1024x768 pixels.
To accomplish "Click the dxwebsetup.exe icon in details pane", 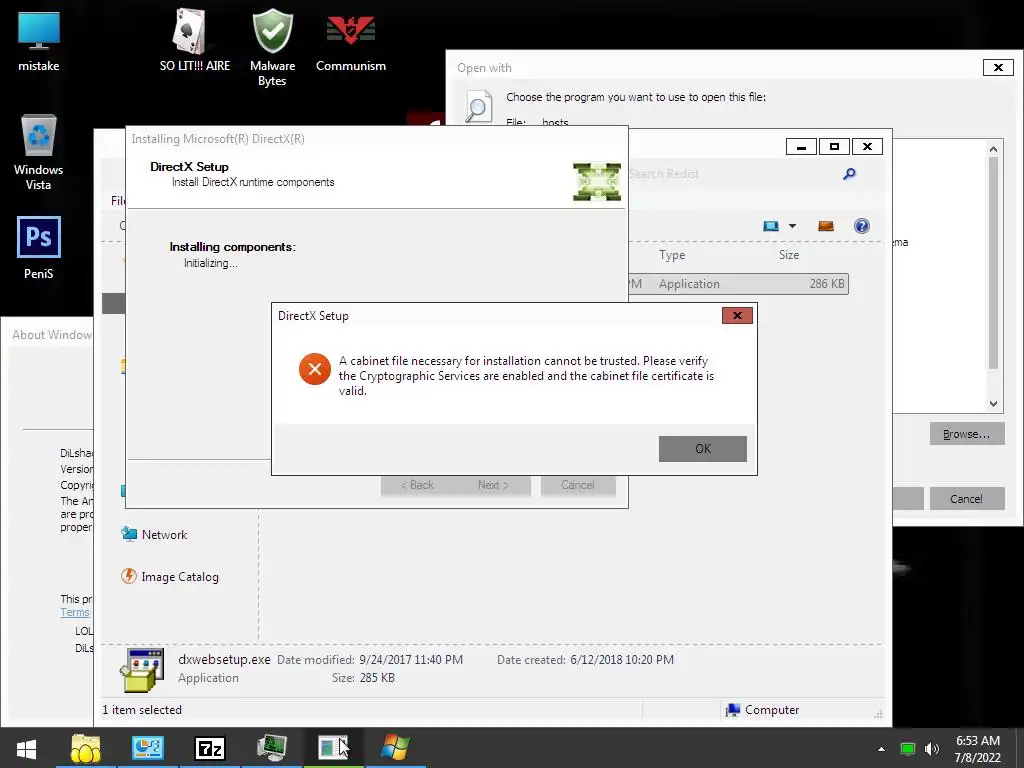I will click(142, 669).
